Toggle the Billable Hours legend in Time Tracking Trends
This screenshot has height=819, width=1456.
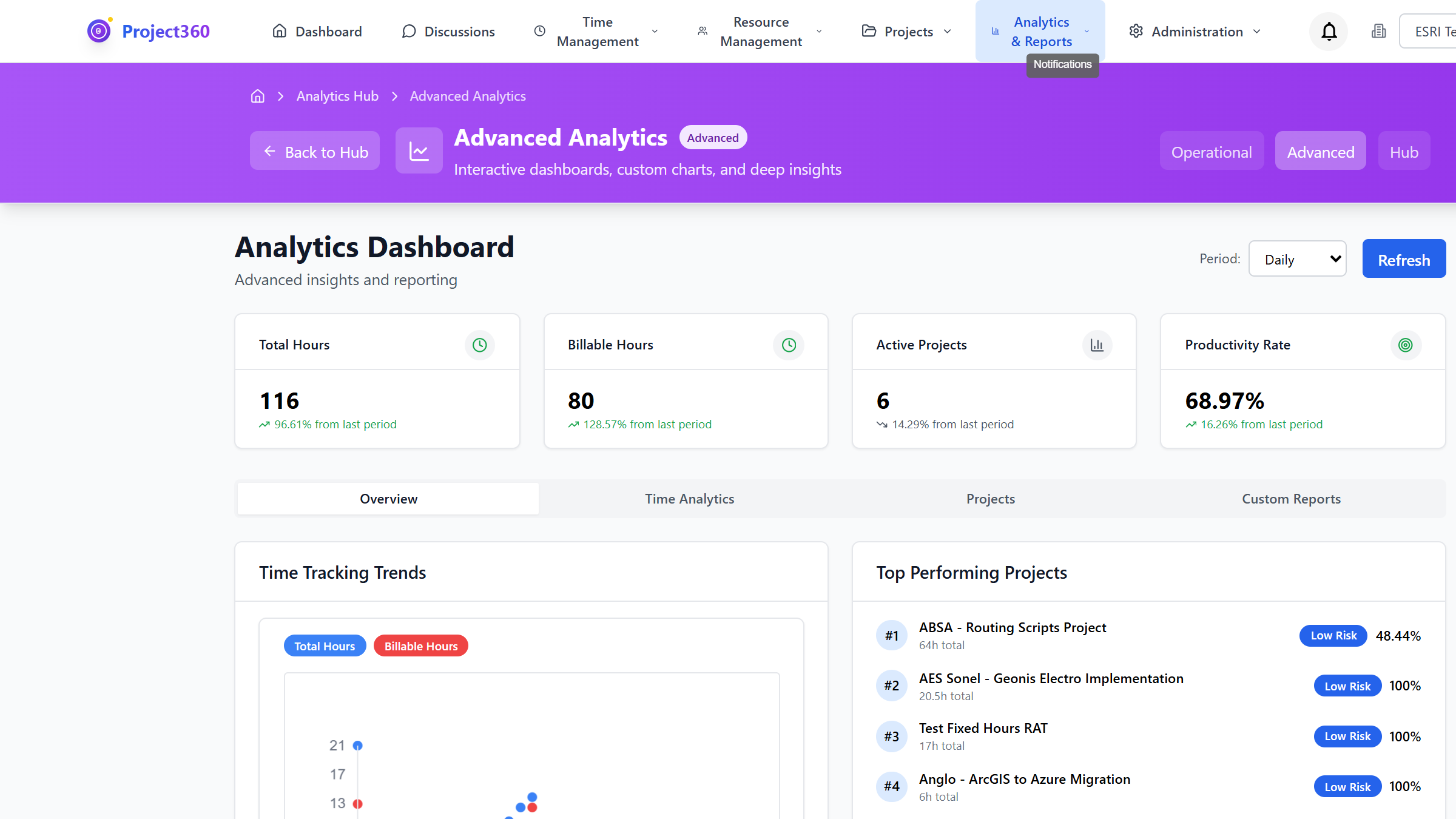420,645
